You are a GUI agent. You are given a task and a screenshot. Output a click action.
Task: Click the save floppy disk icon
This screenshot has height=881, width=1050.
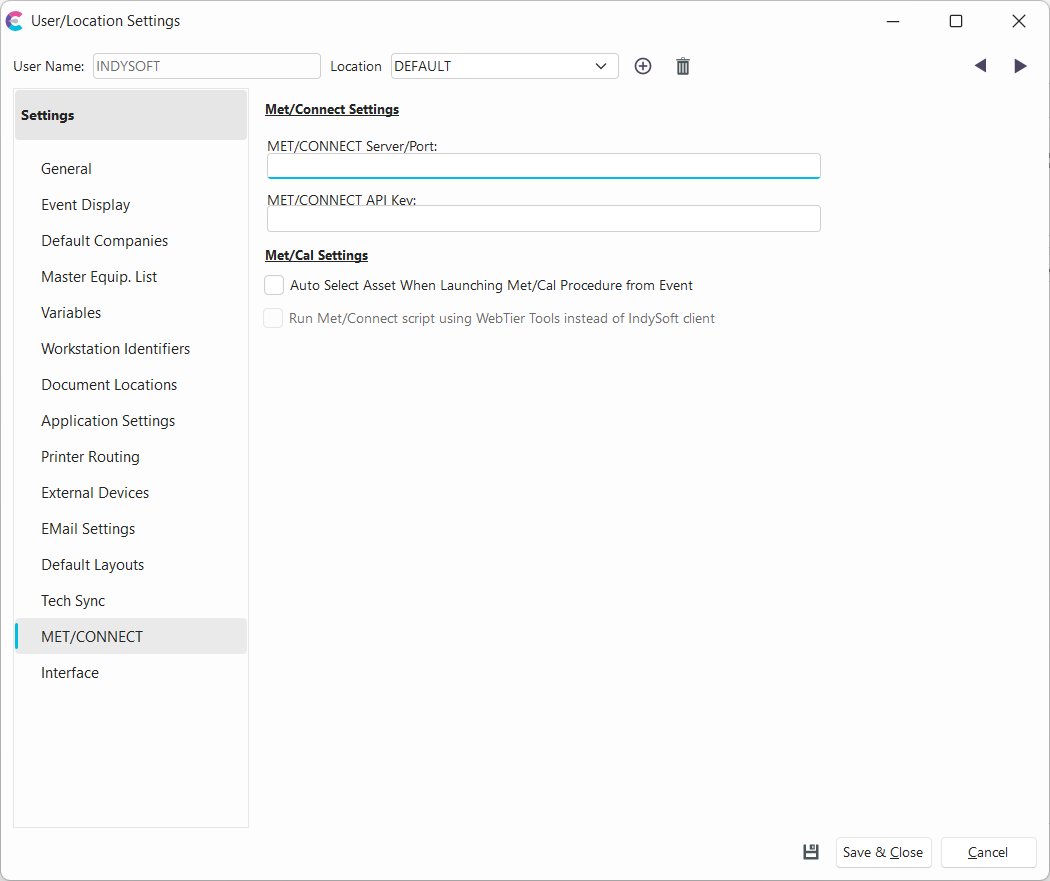tap(811, 852)
